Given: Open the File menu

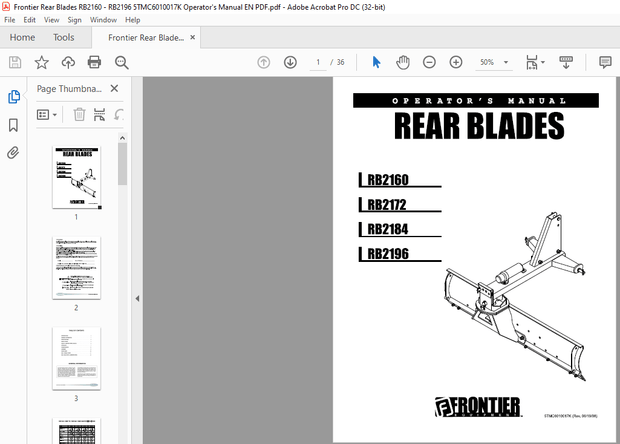Looking at the screenshot, I should pos(9,20).
